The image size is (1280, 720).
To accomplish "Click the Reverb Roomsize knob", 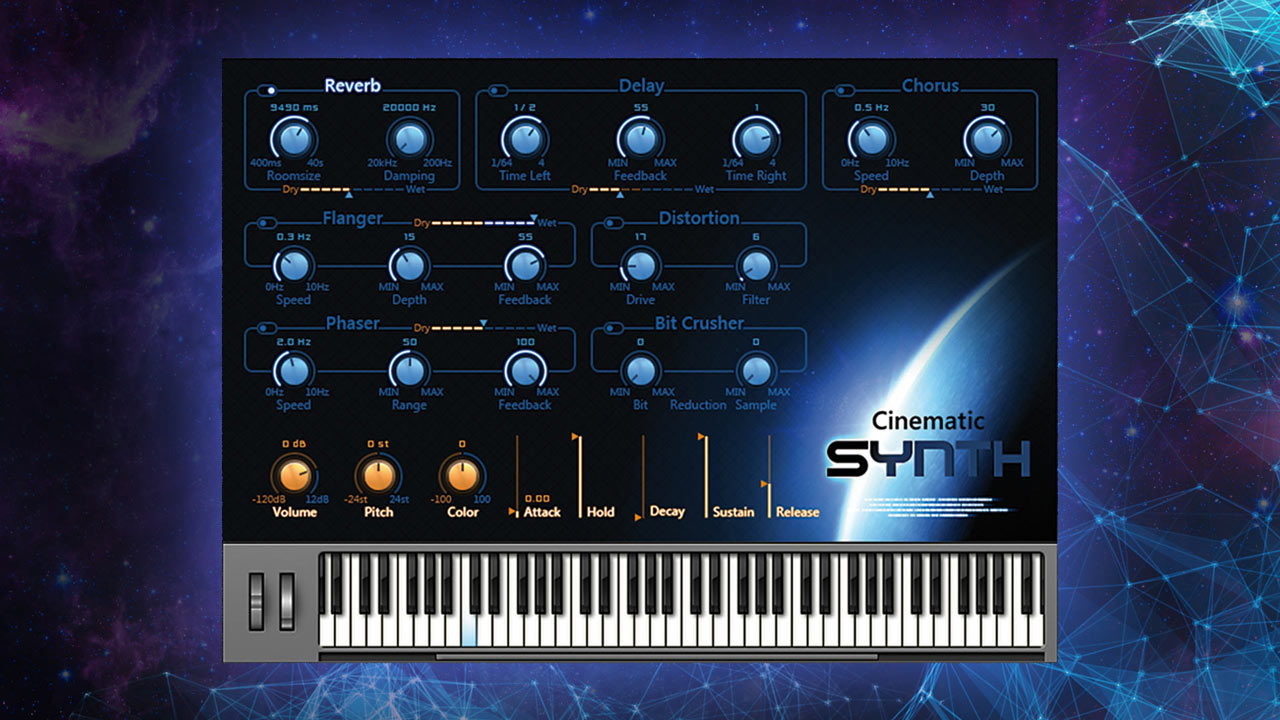I will 292,139.
